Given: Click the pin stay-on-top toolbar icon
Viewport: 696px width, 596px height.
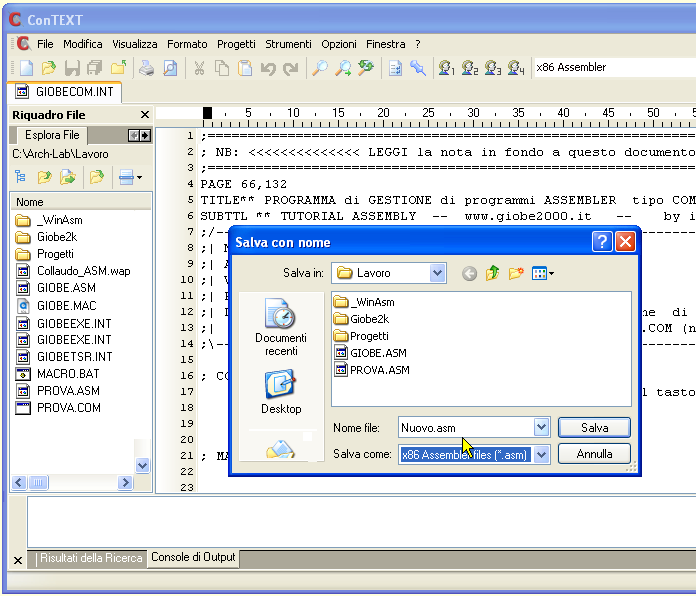Looking at the screenshot, I should click(x=418, y=68).
